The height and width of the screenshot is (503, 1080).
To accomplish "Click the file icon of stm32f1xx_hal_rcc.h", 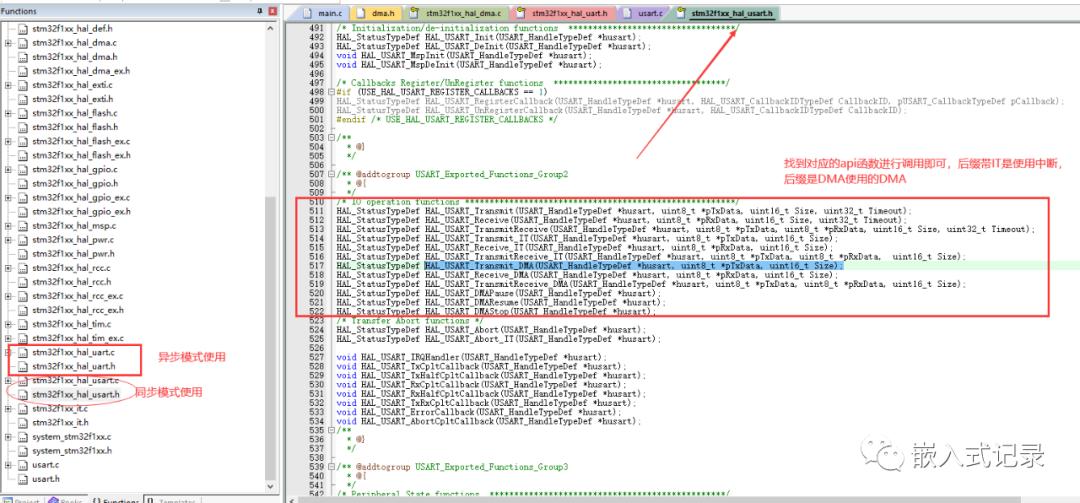I will point(23,282).
